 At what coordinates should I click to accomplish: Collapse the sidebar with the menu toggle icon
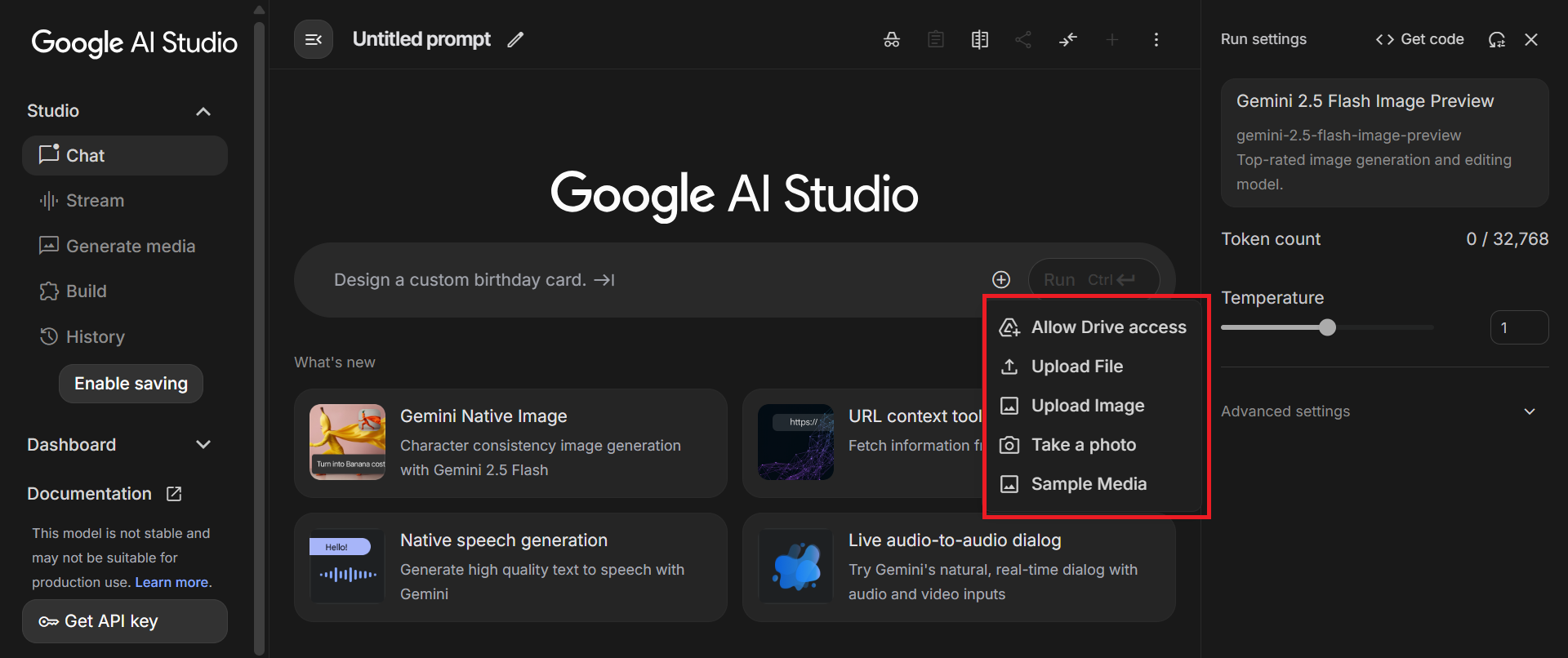click(x=314, y=39)
